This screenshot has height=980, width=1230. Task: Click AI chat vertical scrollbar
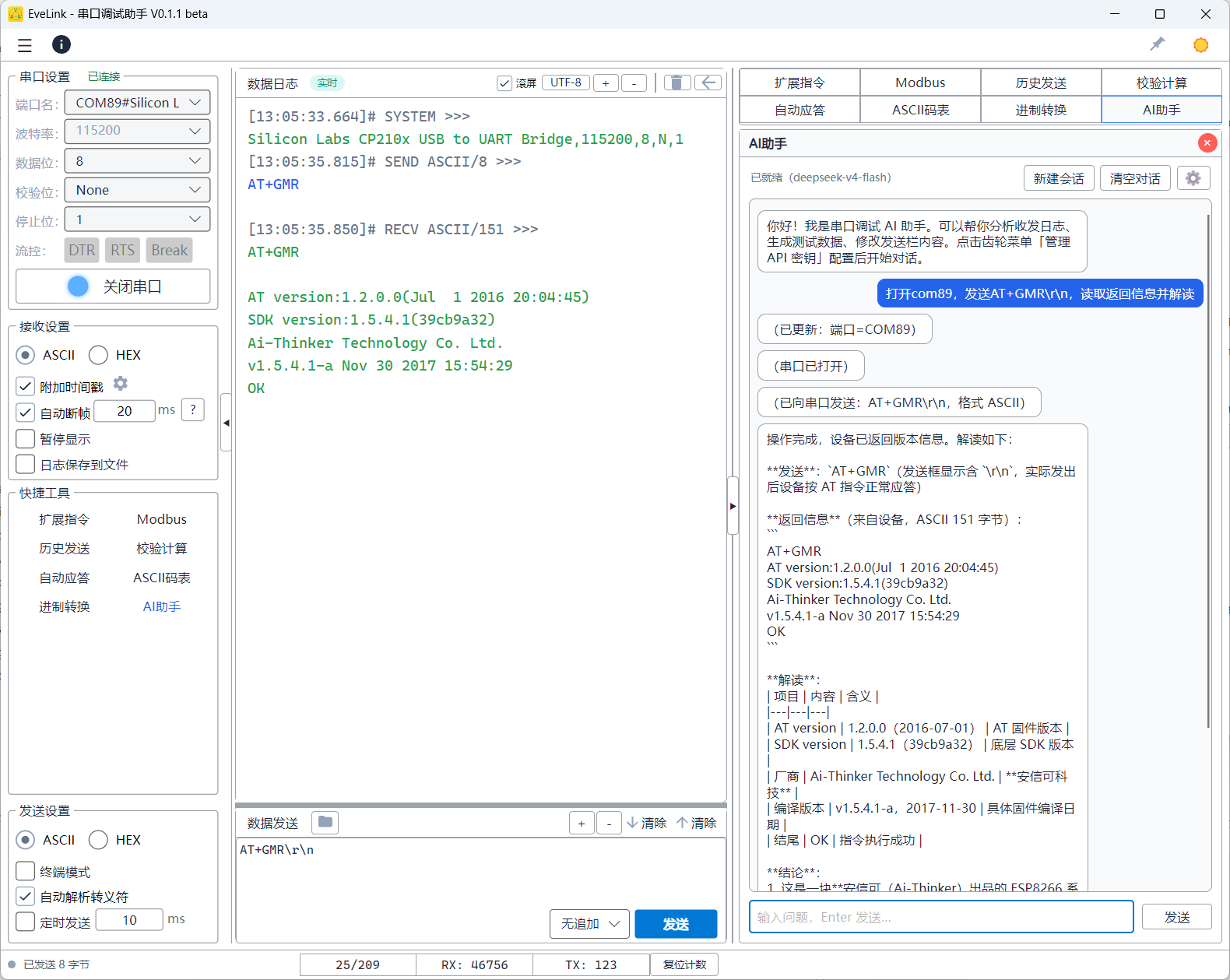coord(1207,470)
